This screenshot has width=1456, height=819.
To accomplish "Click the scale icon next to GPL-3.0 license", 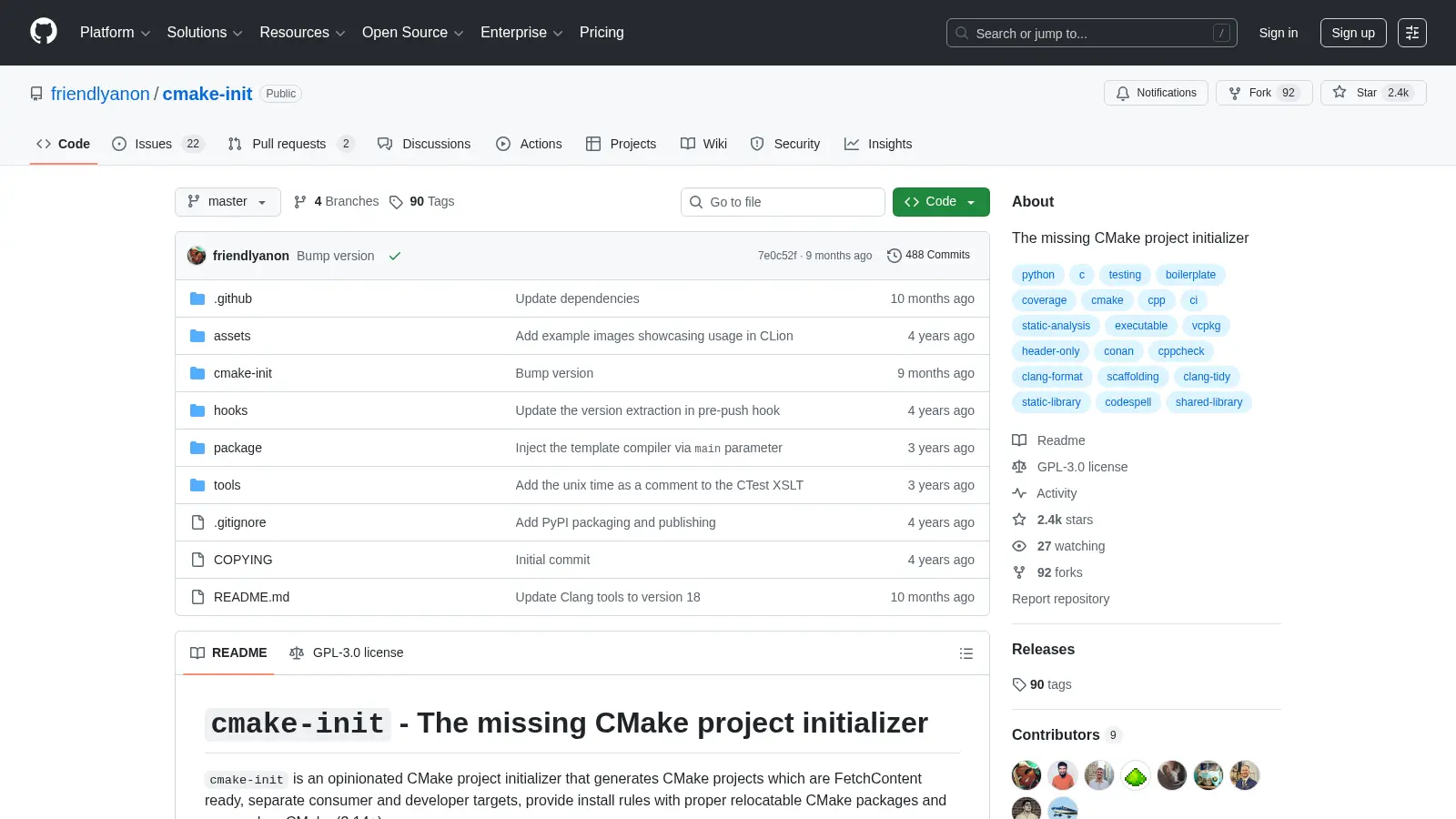I will [x=1019, y=467].
